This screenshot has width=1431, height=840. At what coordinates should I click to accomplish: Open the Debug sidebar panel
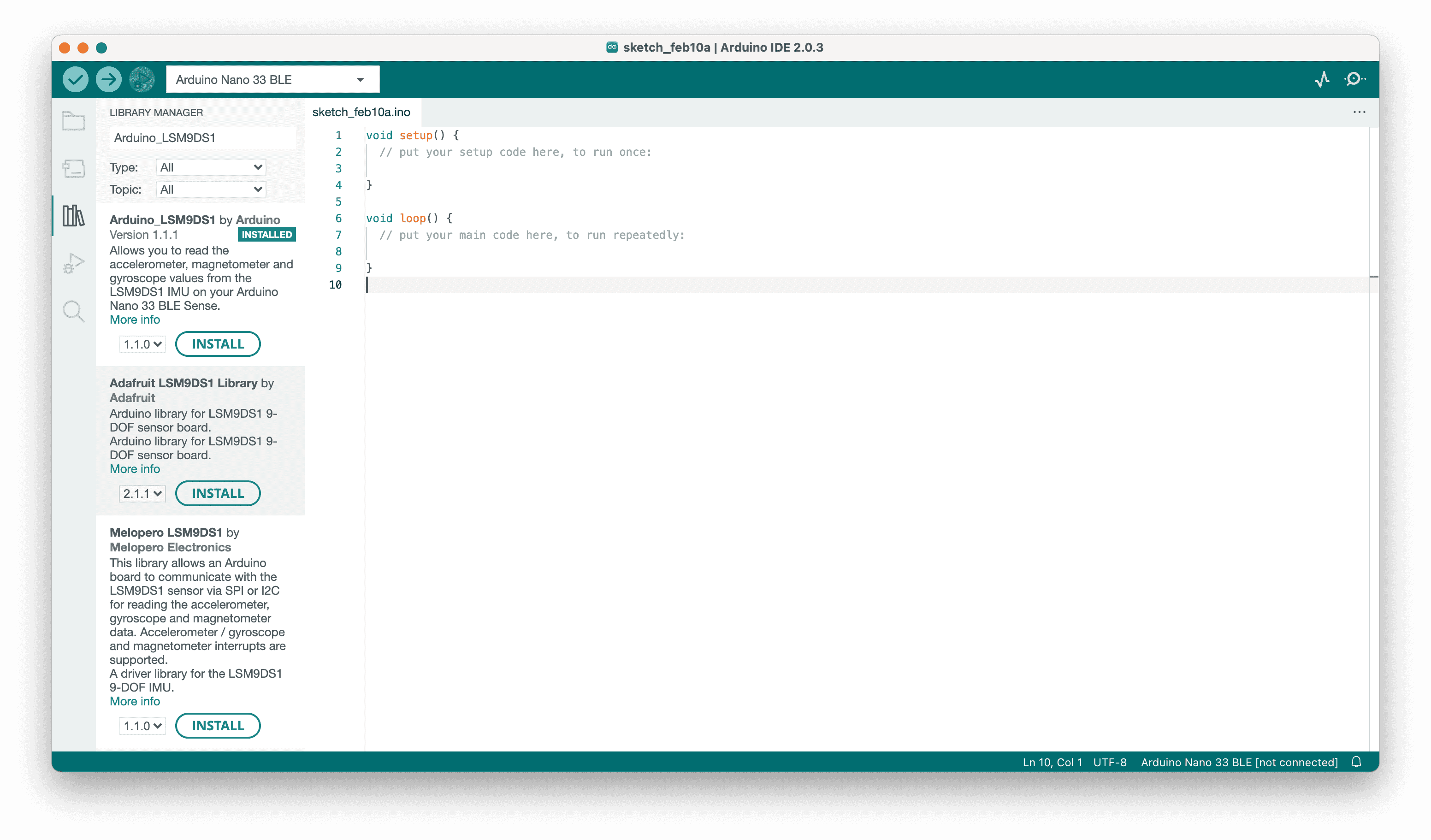pyautogui.click(x=74, y=264)
